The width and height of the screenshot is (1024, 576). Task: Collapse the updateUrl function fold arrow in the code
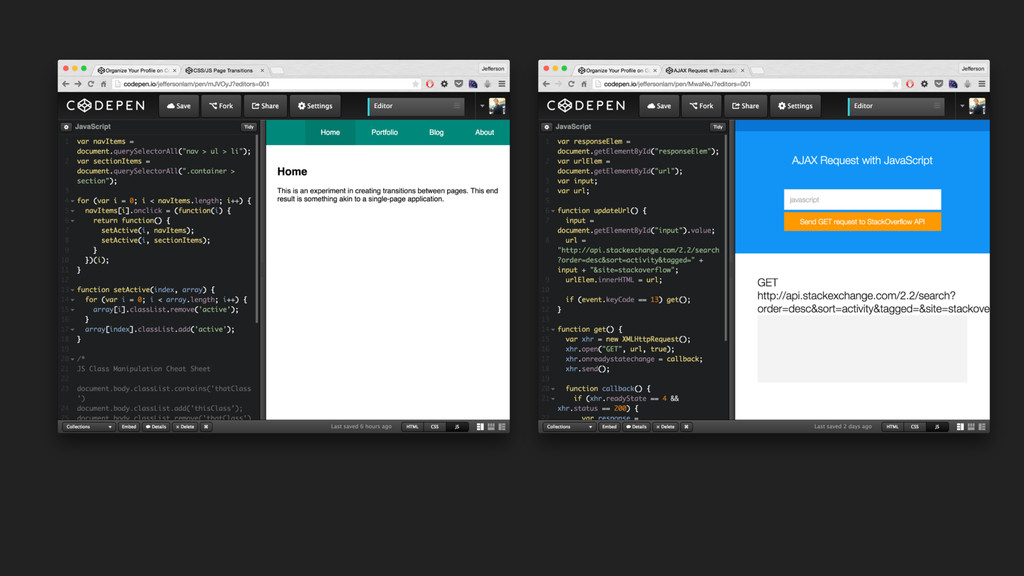coord(553,211)
